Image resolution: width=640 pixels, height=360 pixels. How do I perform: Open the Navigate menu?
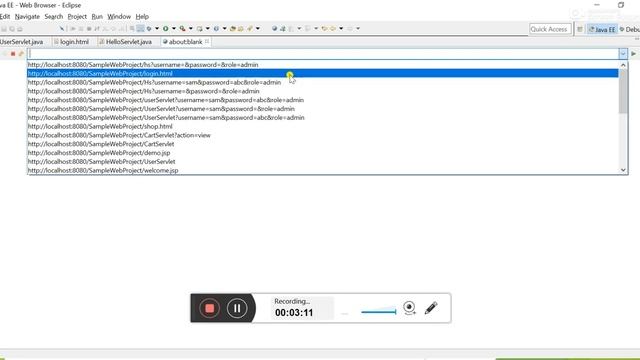point(27,17)
